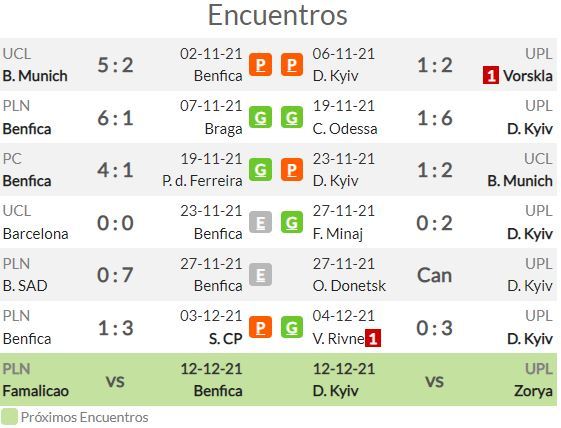The height and width of the screenshot is (428, 561).
Task: Open the upcoming Famalicao vs Benfica match
Action: [x=122, y=380]
